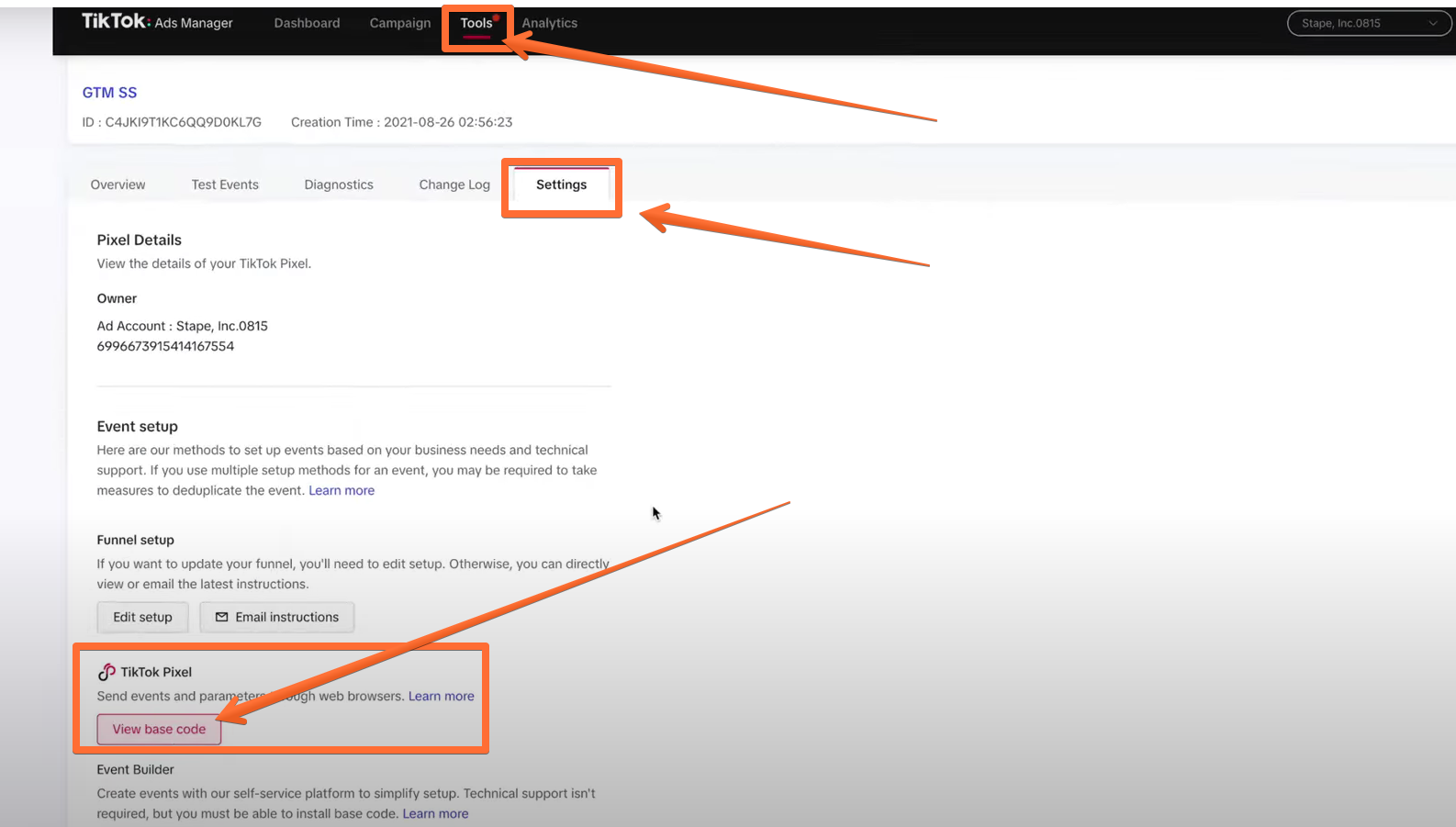This screenshot has height=827, width=1456.
Task: Select the Settings tab
Action: [x=561, y=184]
